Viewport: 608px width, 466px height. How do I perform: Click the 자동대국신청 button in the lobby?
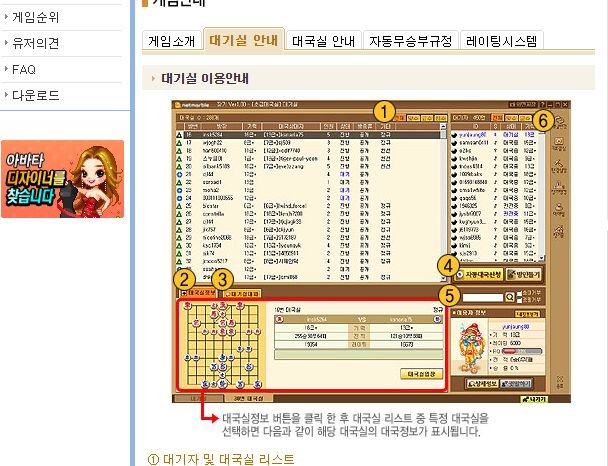click(x=480, y=274)
